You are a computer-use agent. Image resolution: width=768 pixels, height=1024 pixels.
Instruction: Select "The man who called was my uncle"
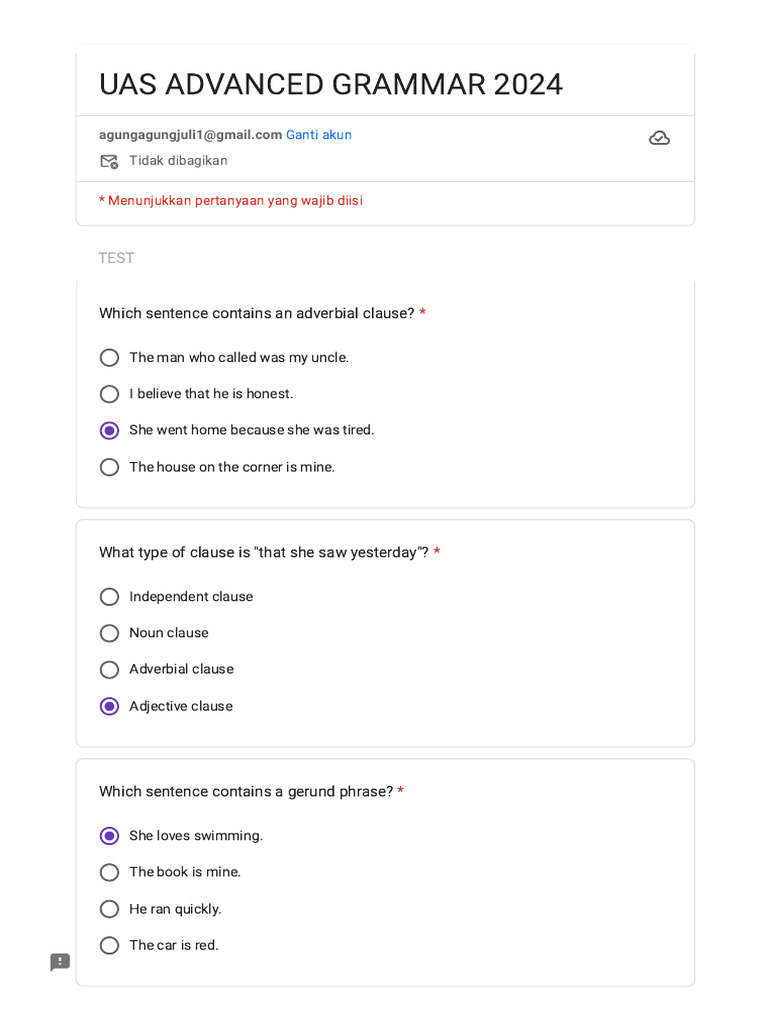110,358
